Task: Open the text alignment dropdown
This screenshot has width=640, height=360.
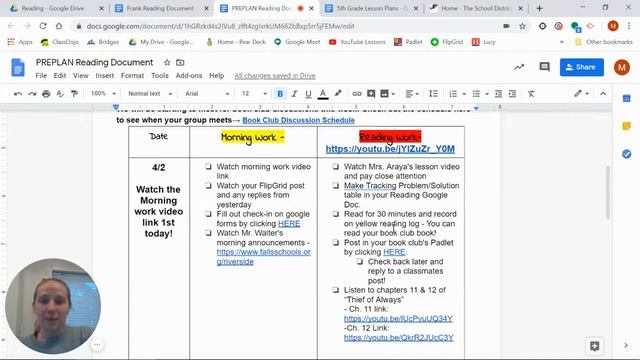Action: [412, 94]
